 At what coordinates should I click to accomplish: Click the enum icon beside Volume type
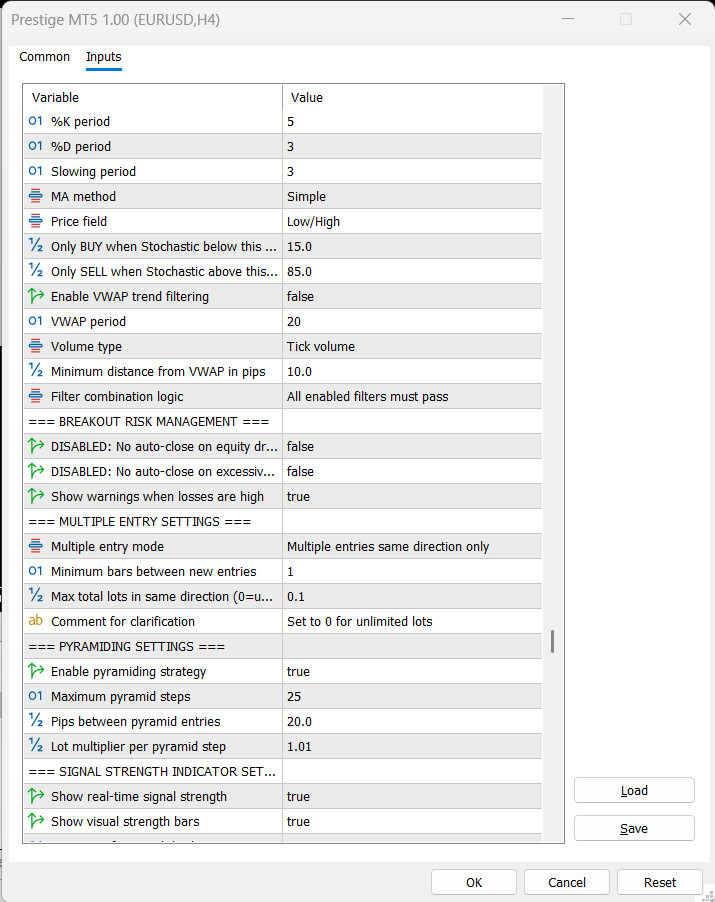[x=36, y=346]
